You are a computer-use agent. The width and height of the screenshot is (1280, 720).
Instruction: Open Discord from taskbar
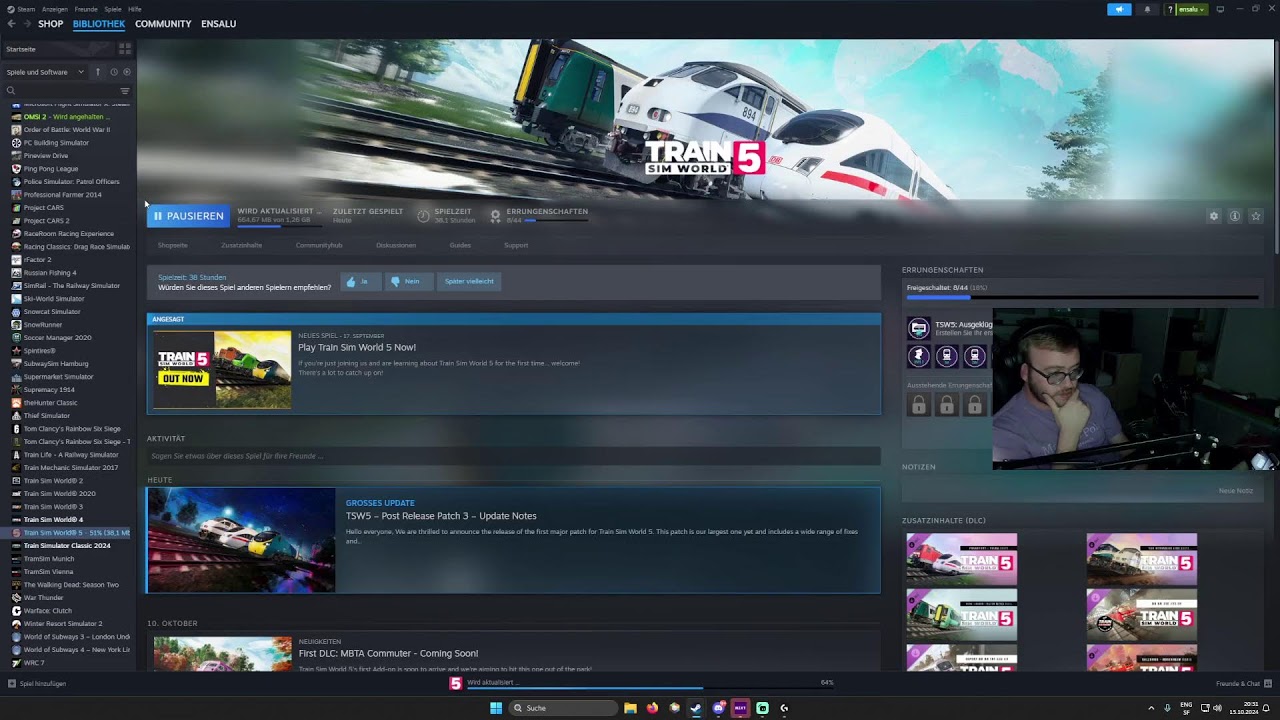pos(718,708)
